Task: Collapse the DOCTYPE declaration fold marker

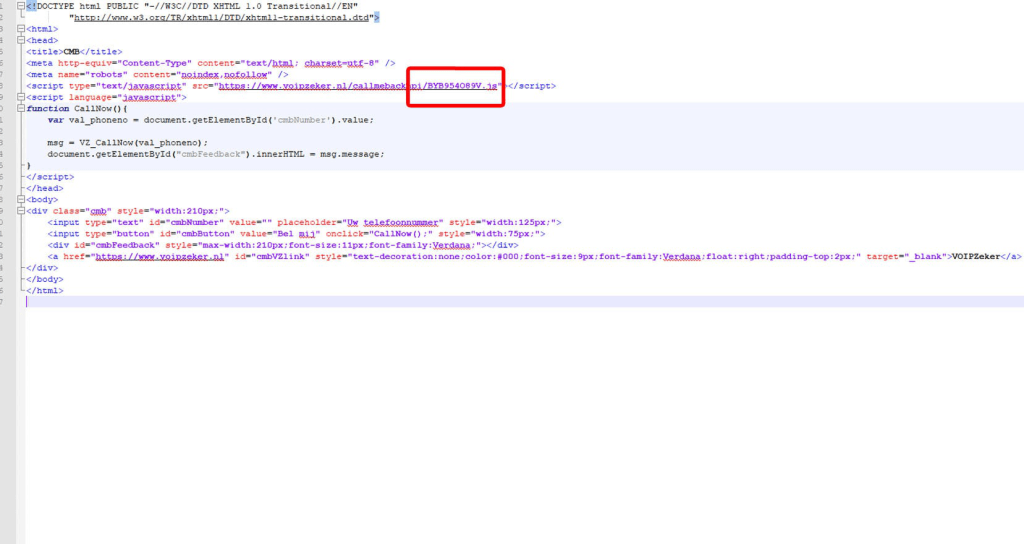Action: point(21,6)
